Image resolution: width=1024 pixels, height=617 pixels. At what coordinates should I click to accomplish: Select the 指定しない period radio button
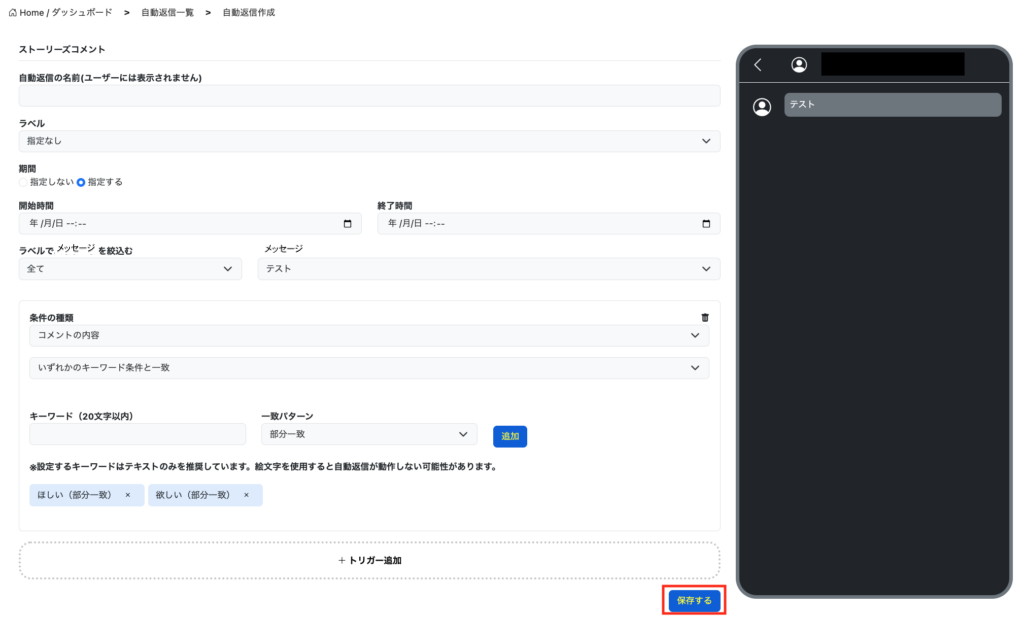click(x=24, y=182)
